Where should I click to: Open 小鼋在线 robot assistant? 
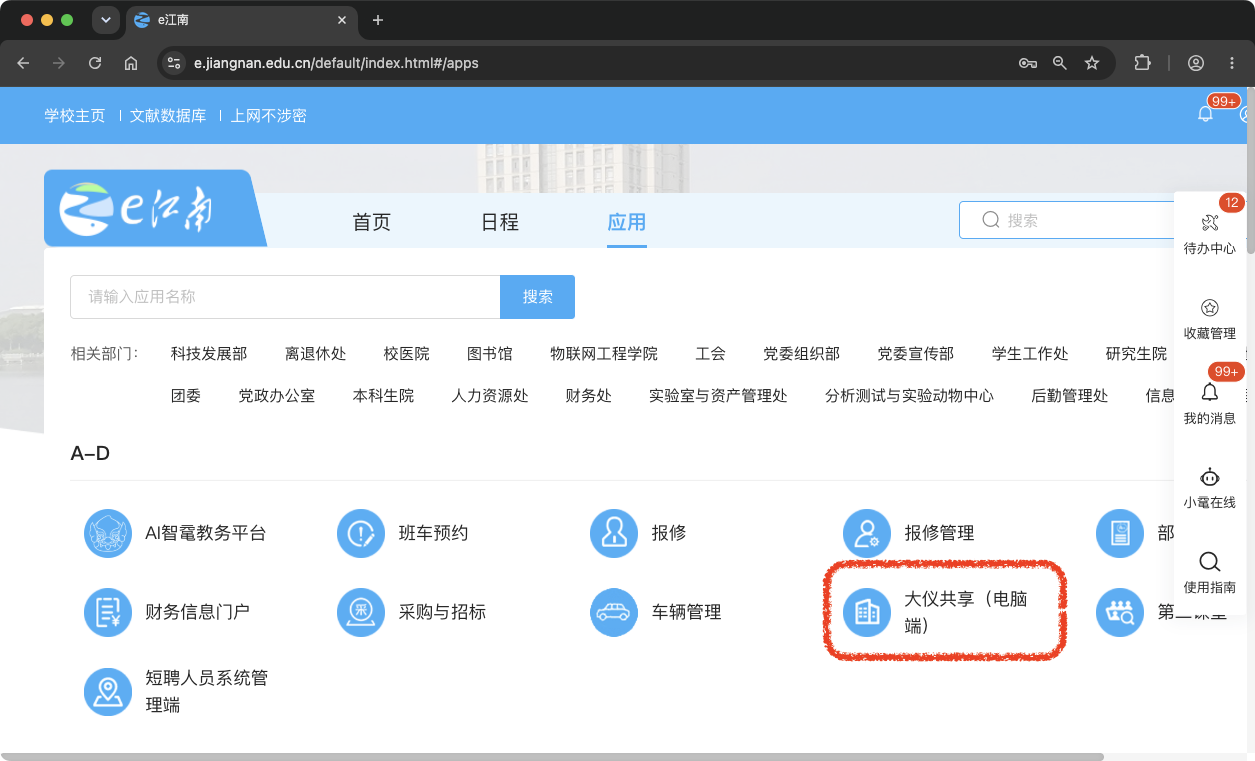(1209, 488)
